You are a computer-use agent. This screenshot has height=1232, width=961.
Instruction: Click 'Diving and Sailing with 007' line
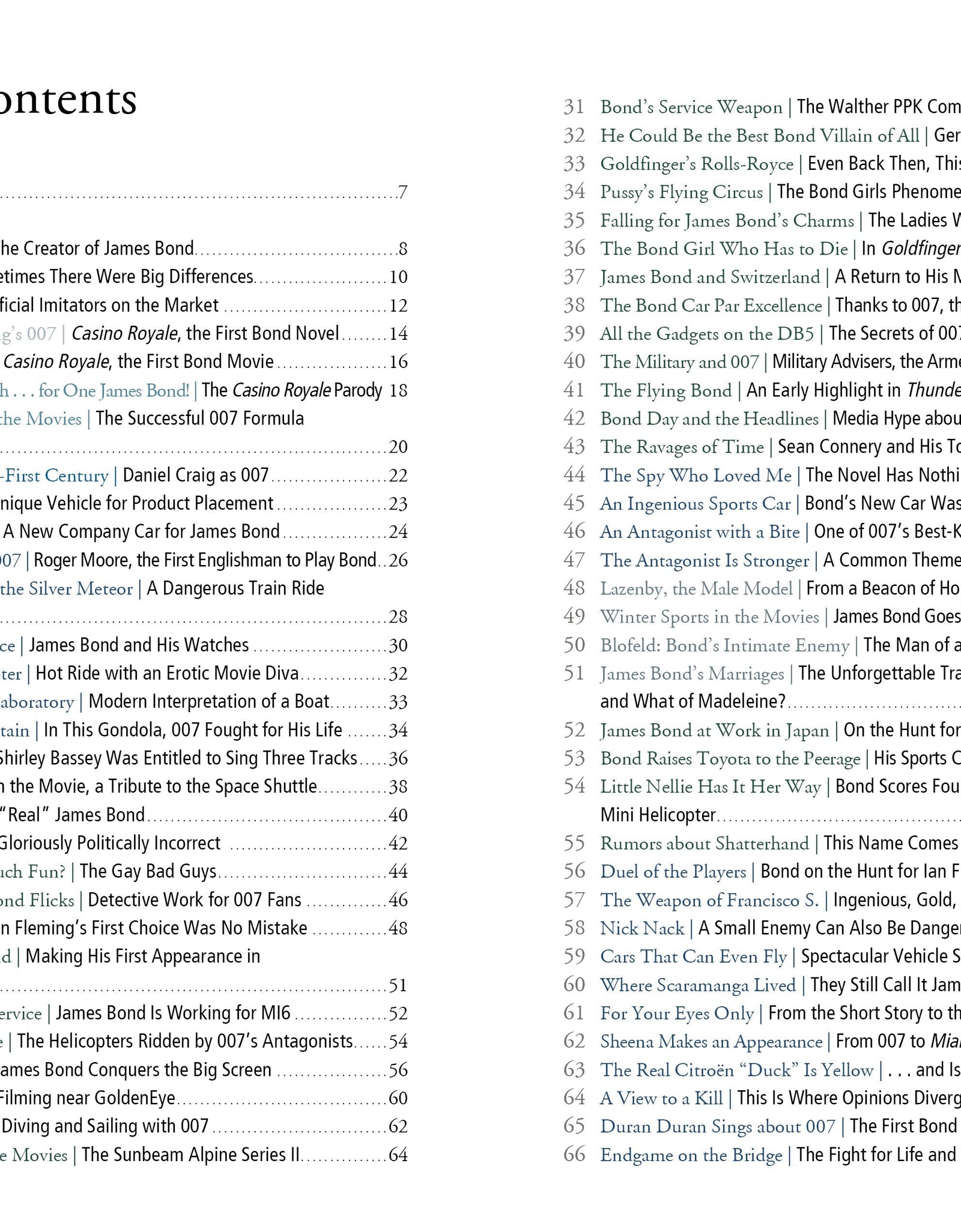pos(105,1127)
